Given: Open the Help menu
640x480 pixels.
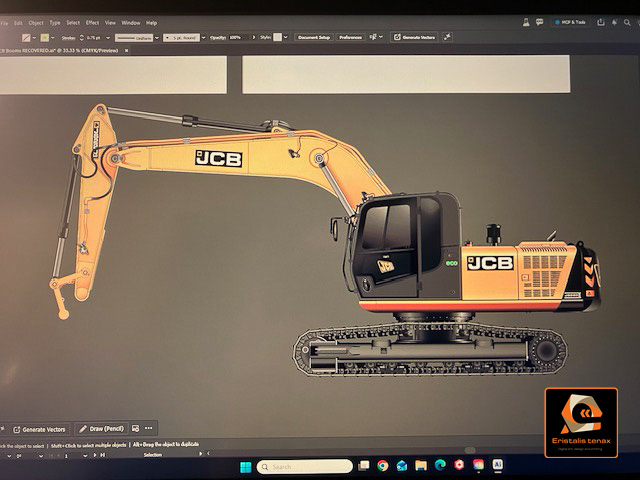Looking at the screenshot, I should [x=151, y=23].
